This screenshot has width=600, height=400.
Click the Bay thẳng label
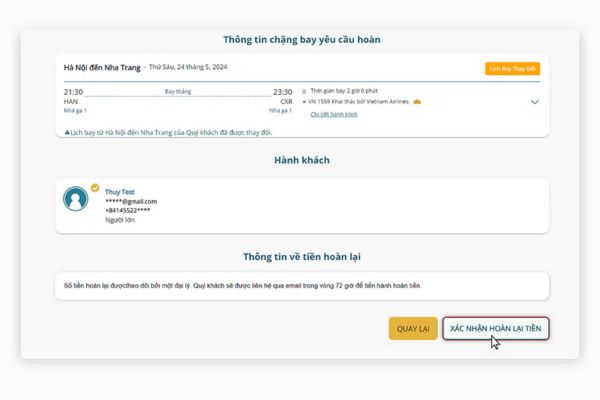click(x=178, y=91)
